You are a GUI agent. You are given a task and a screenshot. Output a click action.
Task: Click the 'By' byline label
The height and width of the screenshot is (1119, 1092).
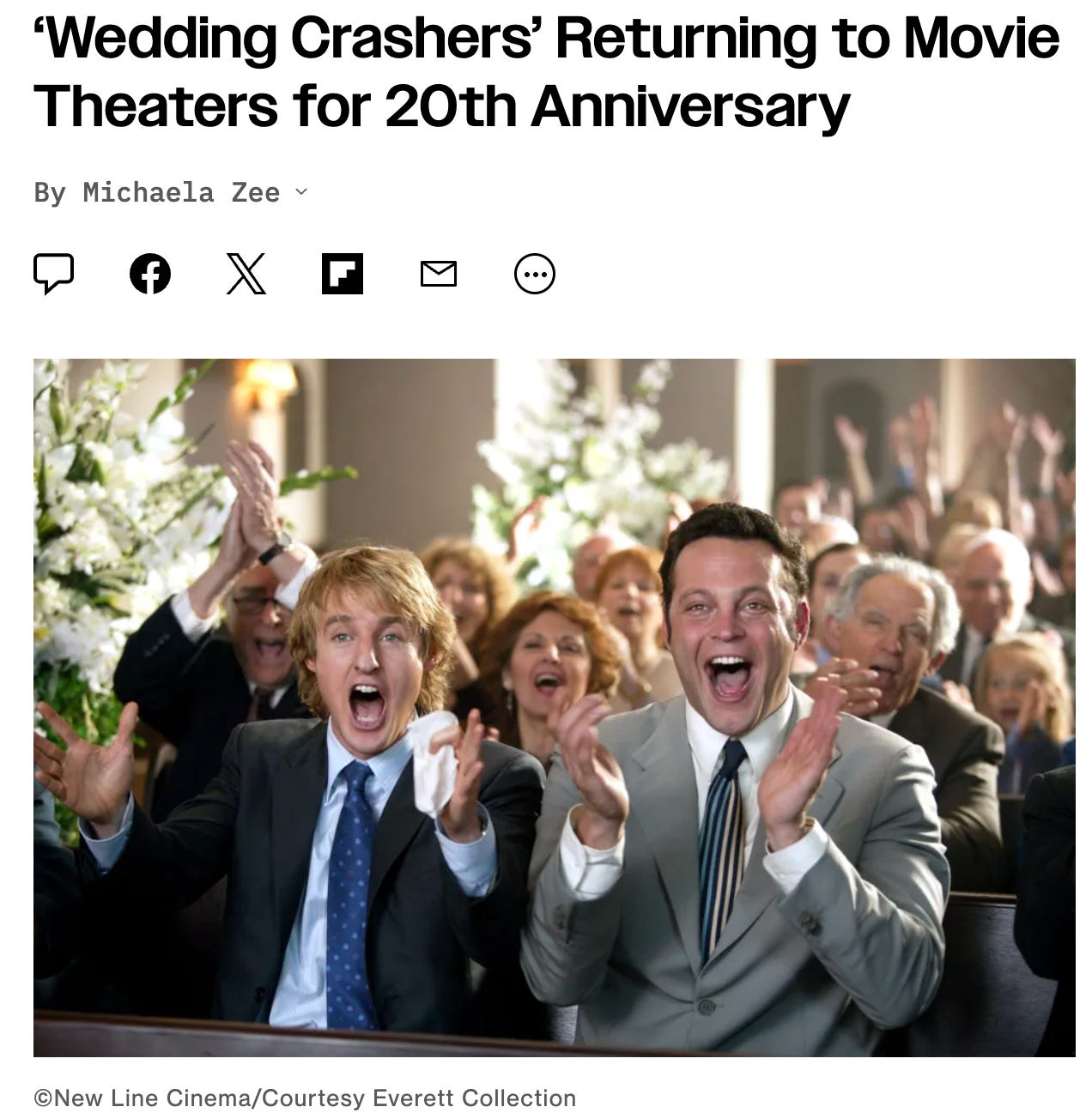[x=50, y=193]
